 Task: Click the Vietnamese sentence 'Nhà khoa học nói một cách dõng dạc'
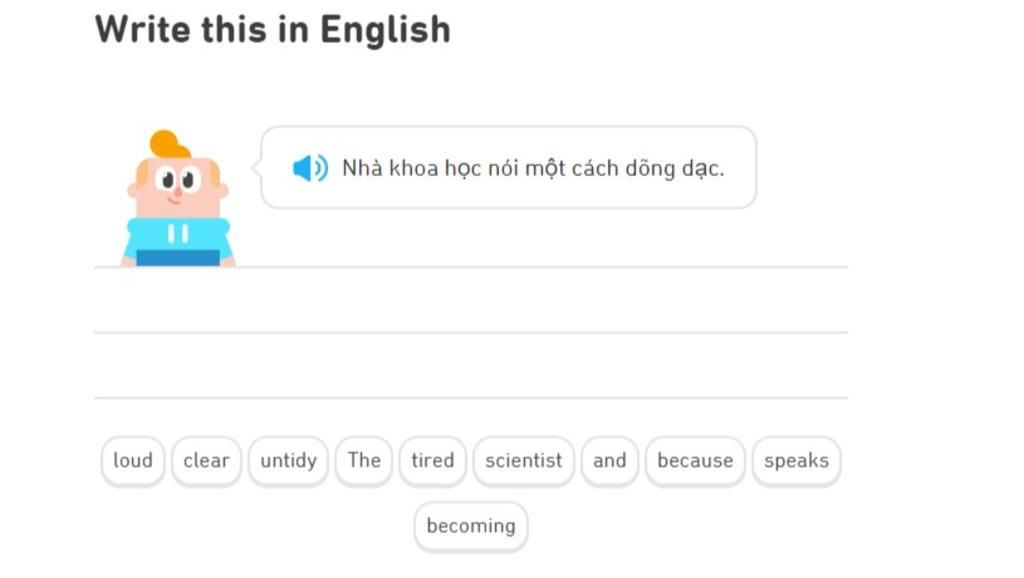pos(533,168)
